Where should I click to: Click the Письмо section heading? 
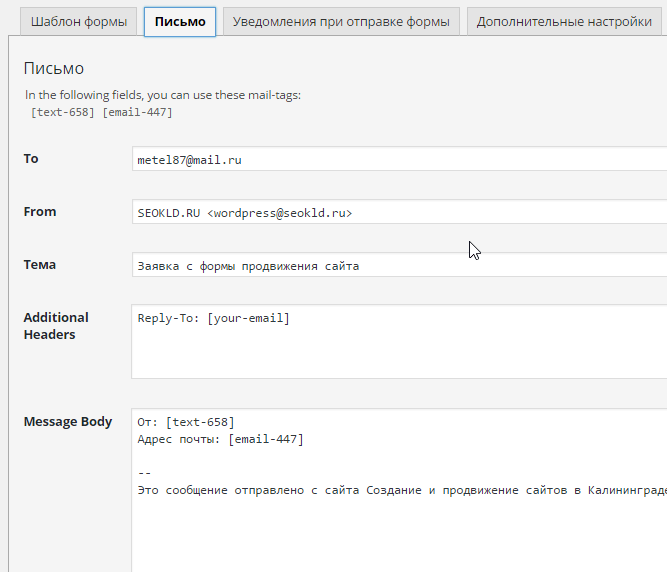tap(54, 68)
